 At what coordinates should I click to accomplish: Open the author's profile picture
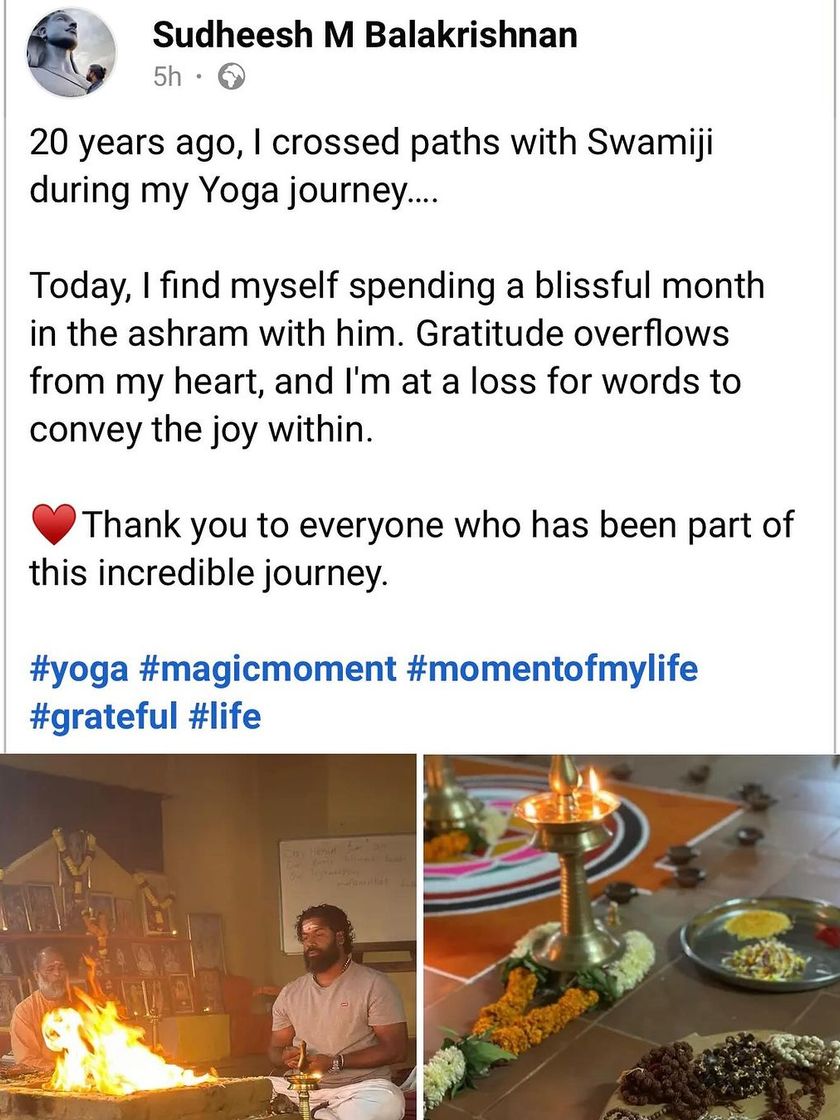pyautogui.click(x=71, y=52)
